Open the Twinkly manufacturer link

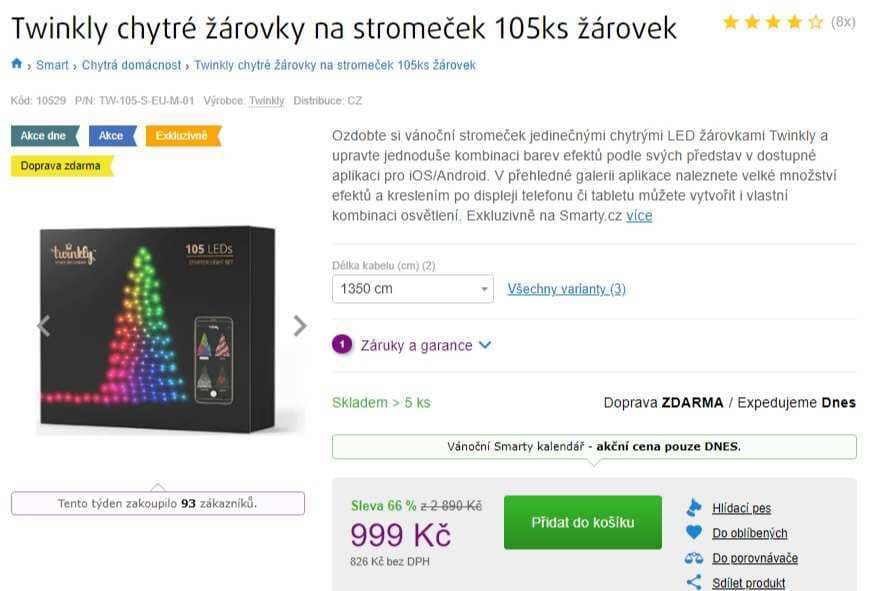(x=266, y=100)
